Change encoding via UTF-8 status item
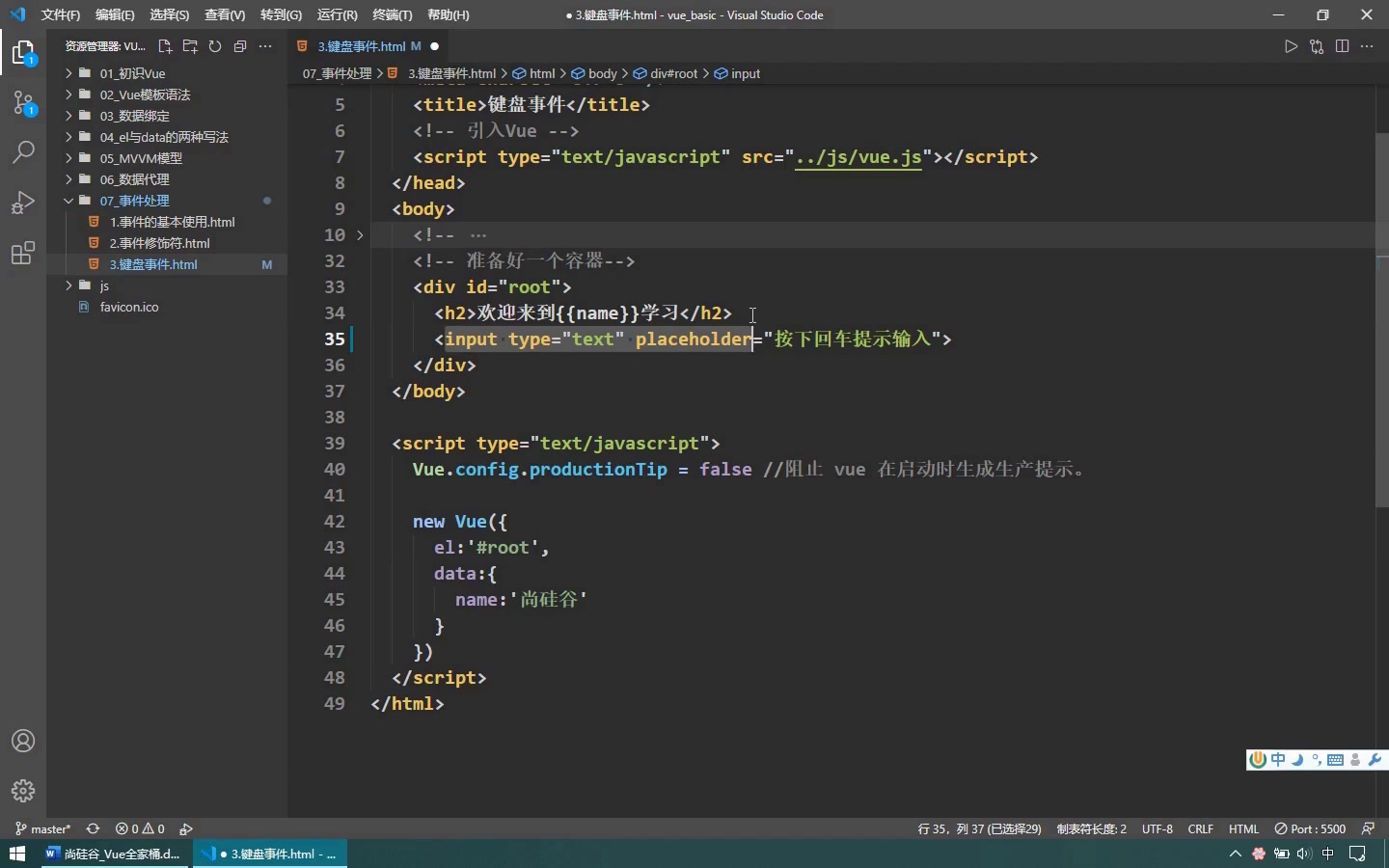Screen dimensions: 1389x868 tap(1157, 828)
